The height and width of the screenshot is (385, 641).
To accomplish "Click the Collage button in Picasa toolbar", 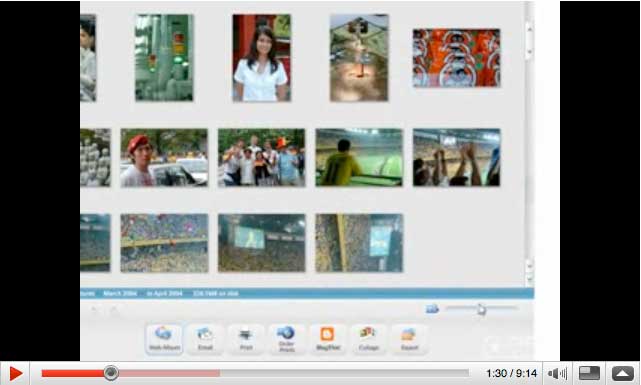I will 368,339.
